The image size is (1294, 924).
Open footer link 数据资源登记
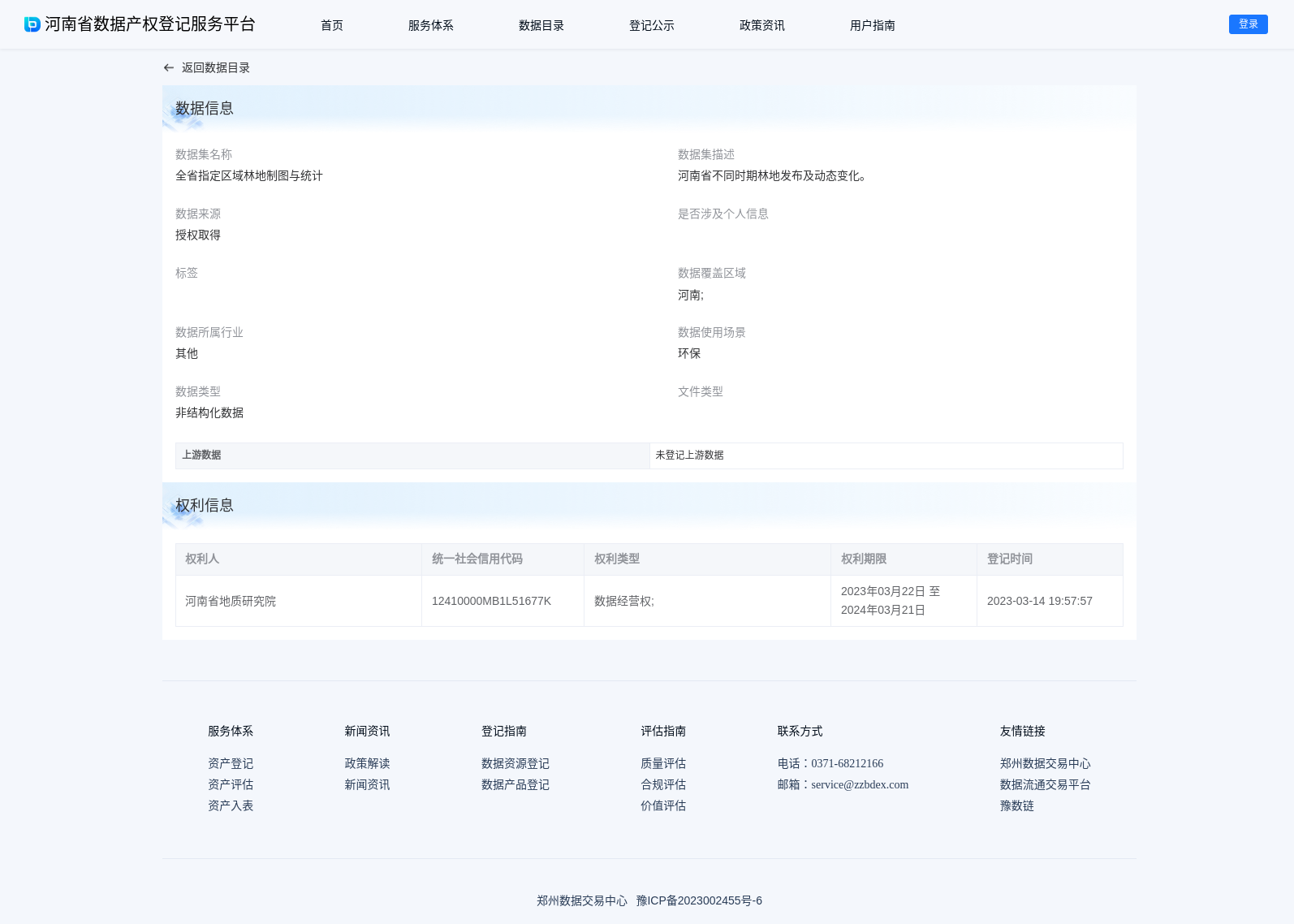pyautogui.click(x=515, y=763)
